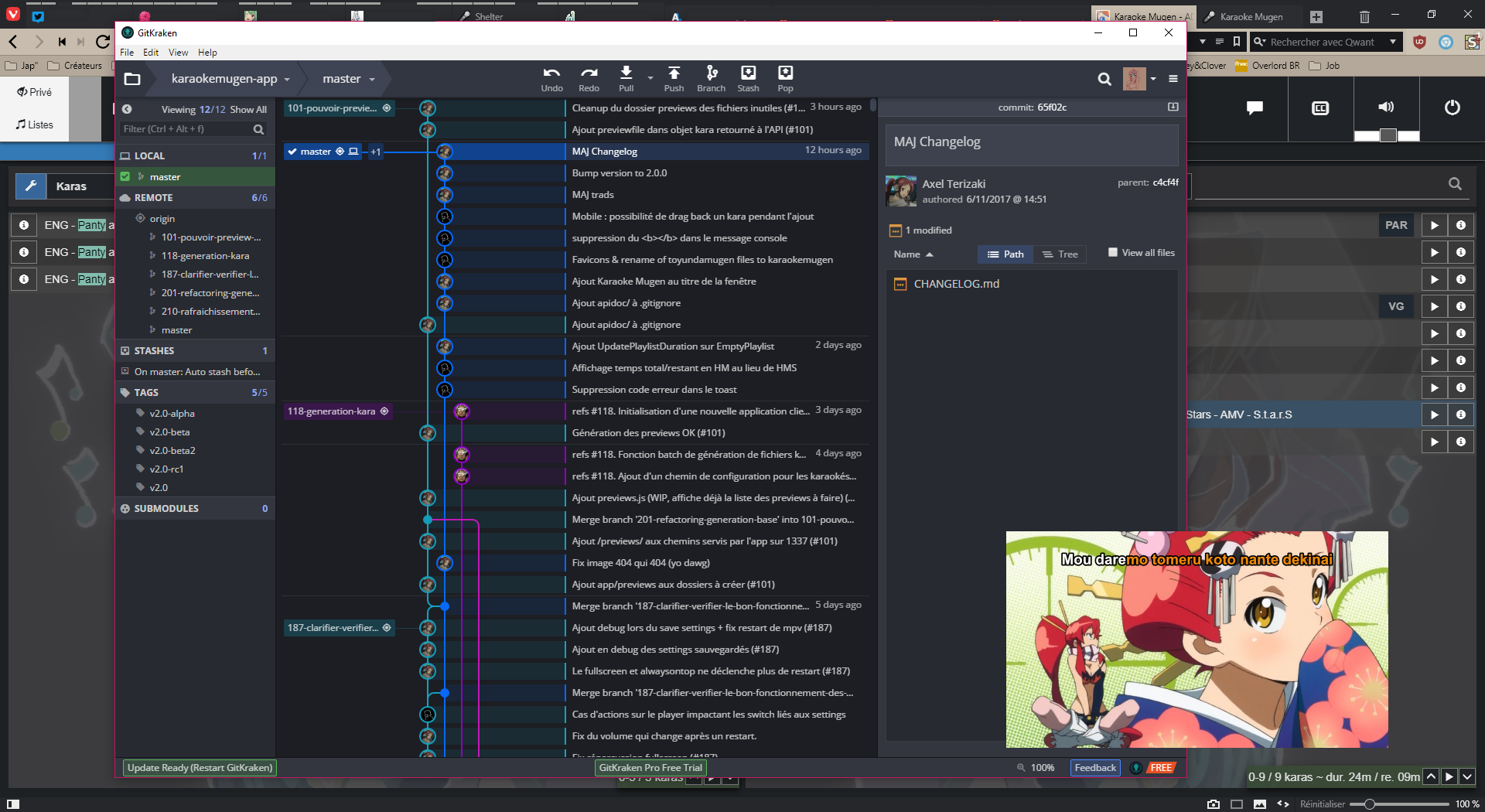The image size is (1485, 812).
Task: Collapse the STASHES section
Action: click(196, 350)
